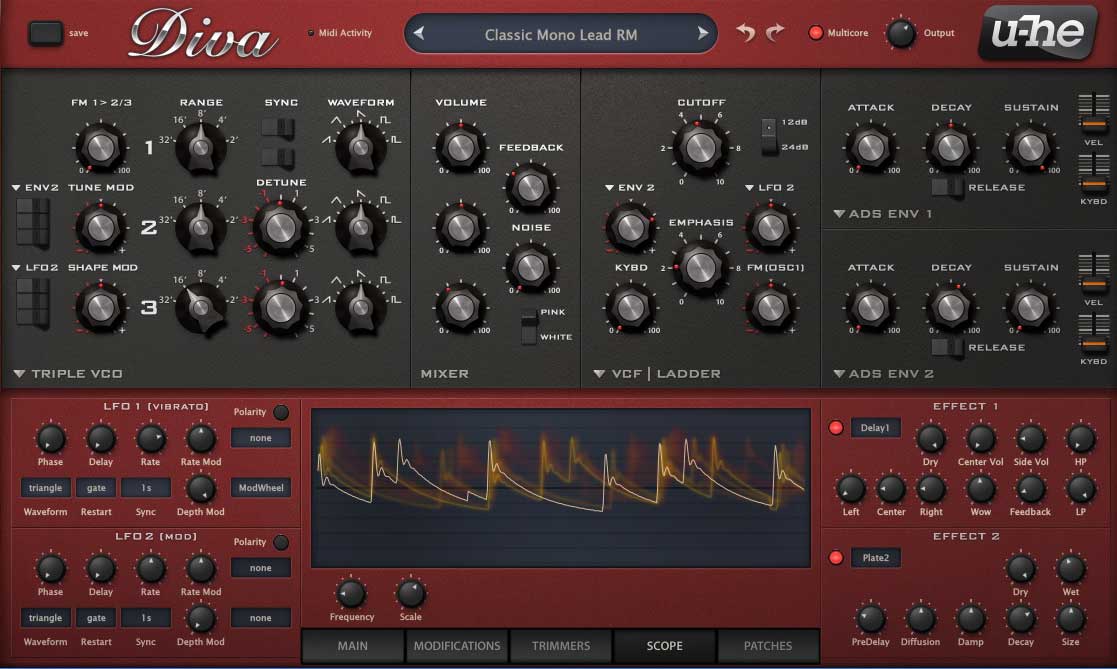Click the mixer Feedback knob
1117x669 pixels.
click(x=530, y=187)
